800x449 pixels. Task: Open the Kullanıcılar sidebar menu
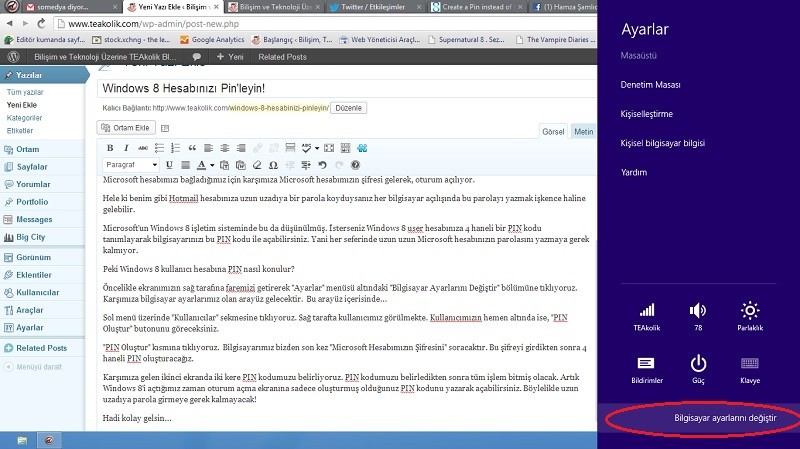43,292
